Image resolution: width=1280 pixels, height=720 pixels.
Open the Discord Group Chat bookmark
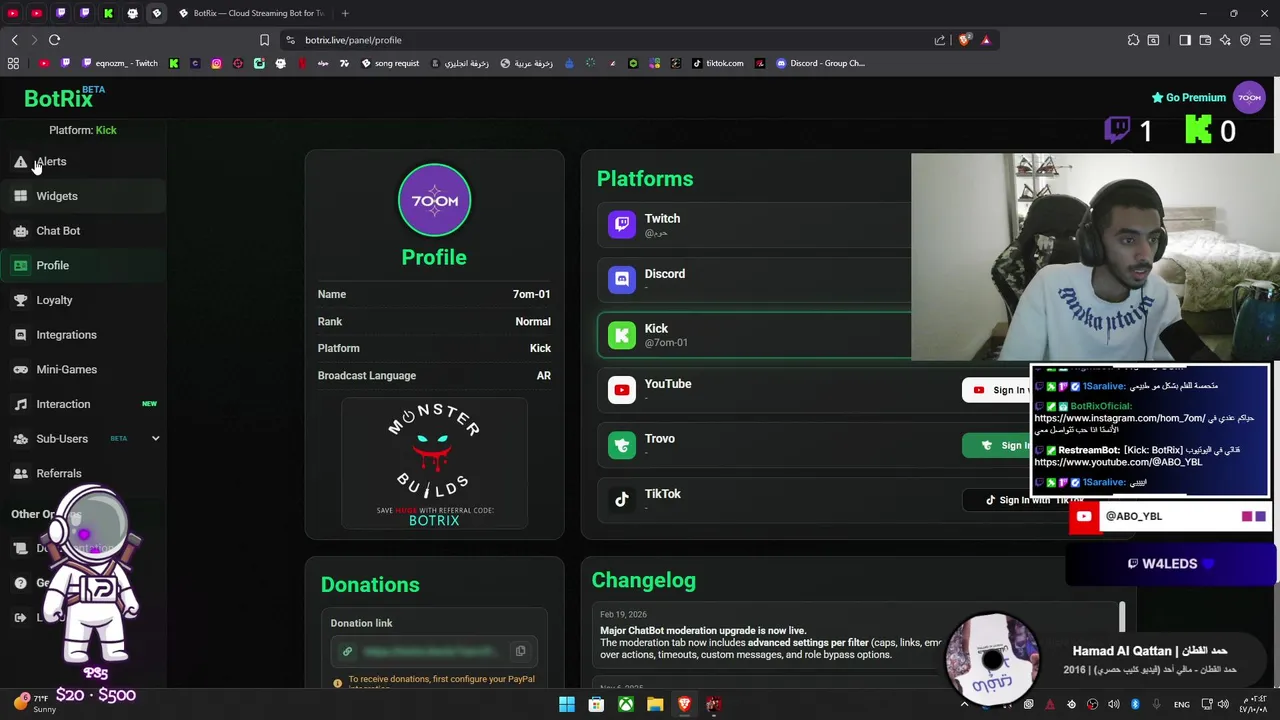821,63
